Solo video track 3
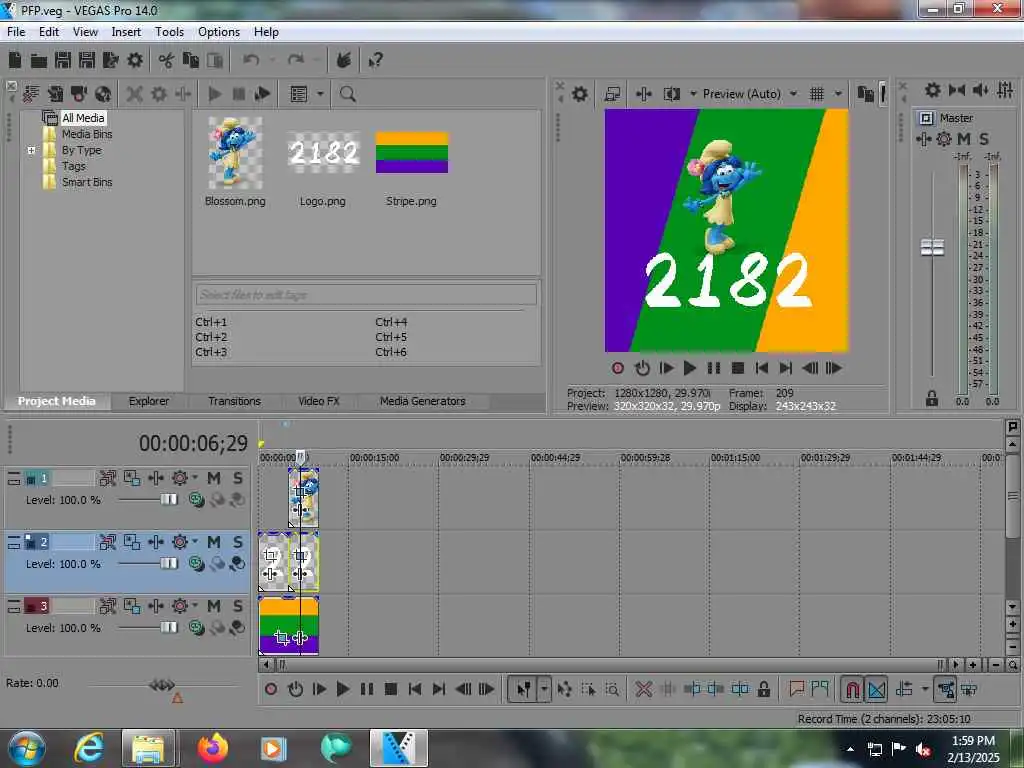The width and height of the screenshot is (1024, 768). [238, 606]
